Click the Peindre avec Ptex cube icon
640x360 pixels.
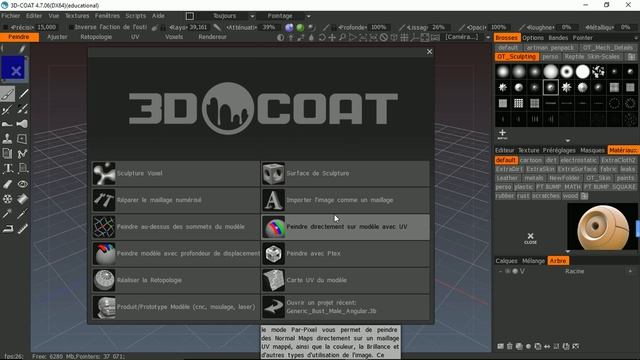pyautogui.click(x=273, y=253)
